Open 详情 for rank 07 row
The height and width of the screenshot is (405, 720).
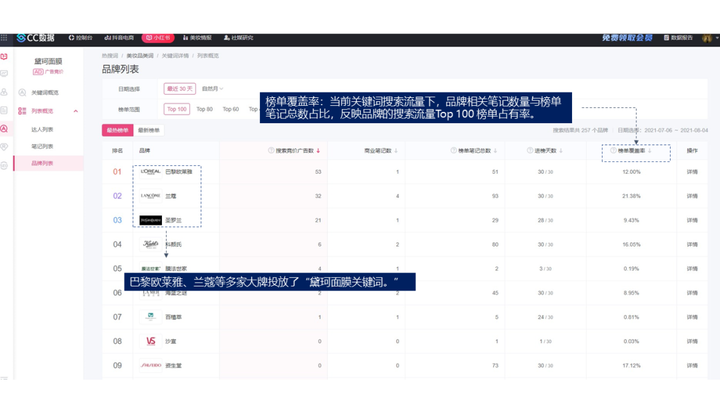[x=692, y=317]
